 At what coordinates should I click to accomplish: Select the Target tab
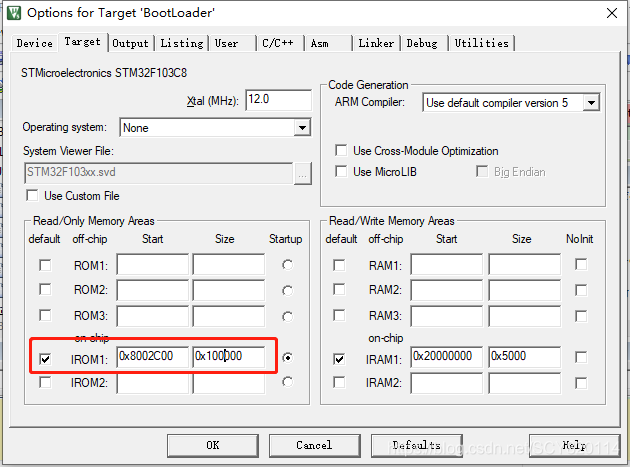point(83,42)
